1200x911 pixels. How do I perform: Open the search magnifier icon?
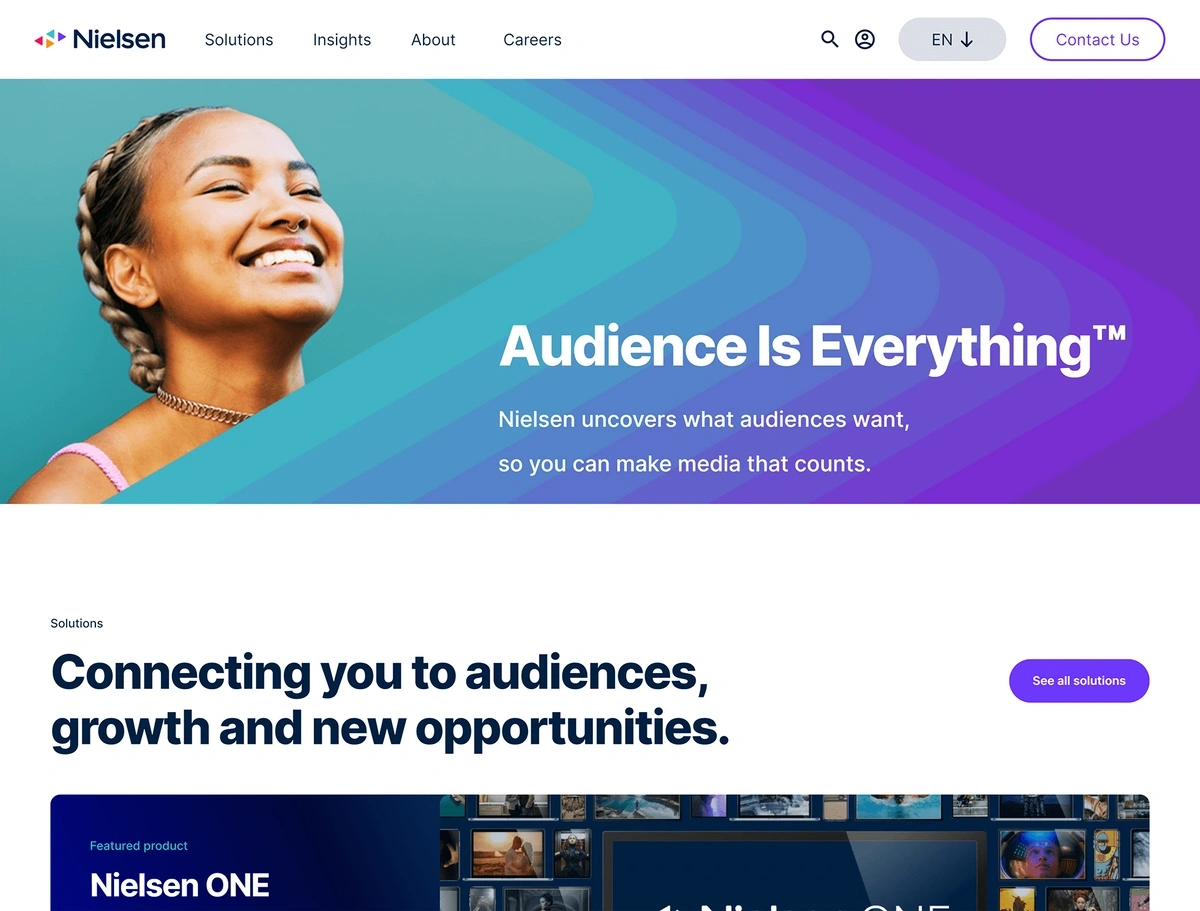click(x=830, y=40)
